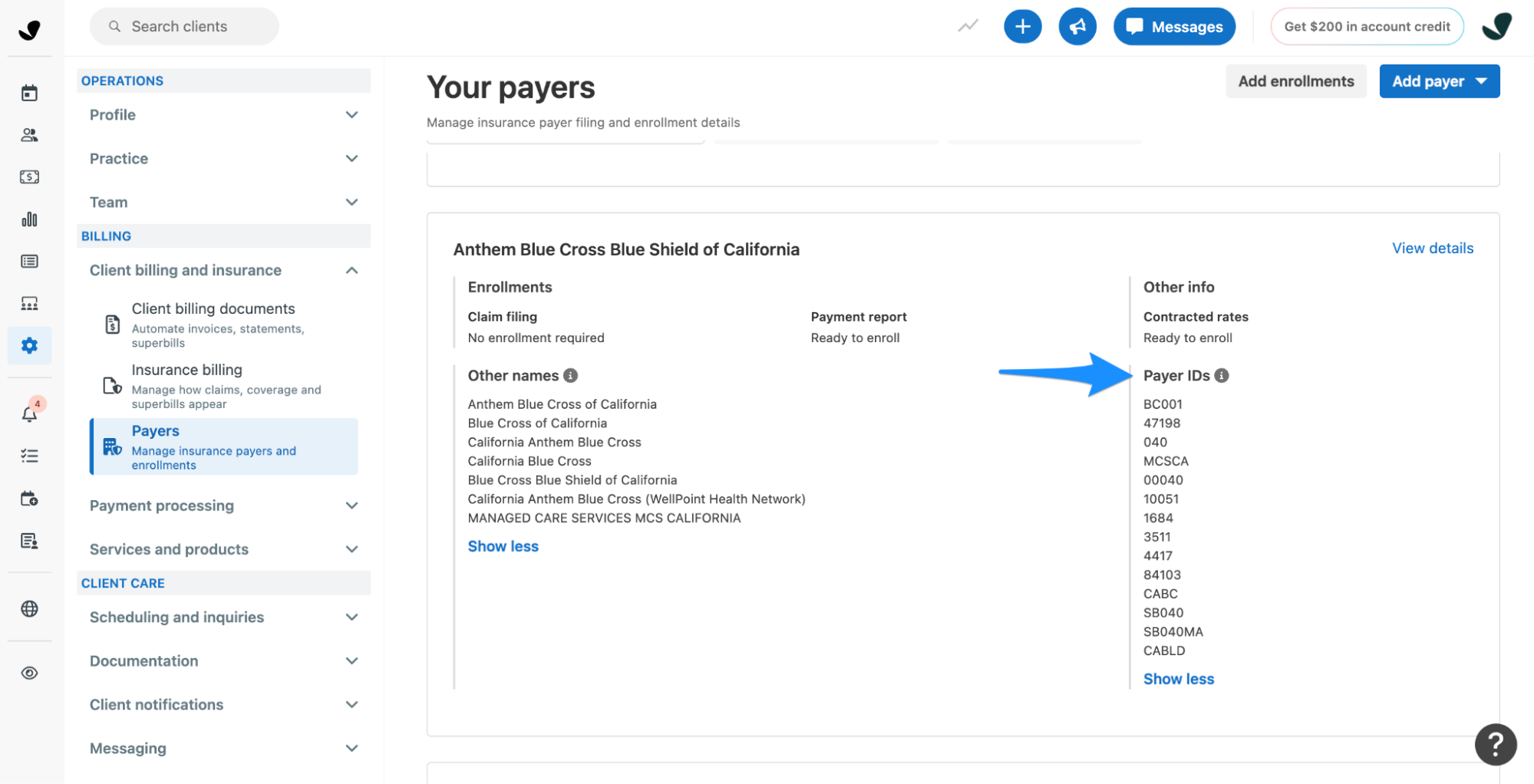Click the Add enrollments button
Viewport: 1534px width, 784px height.
click(x=1295, y=81)
